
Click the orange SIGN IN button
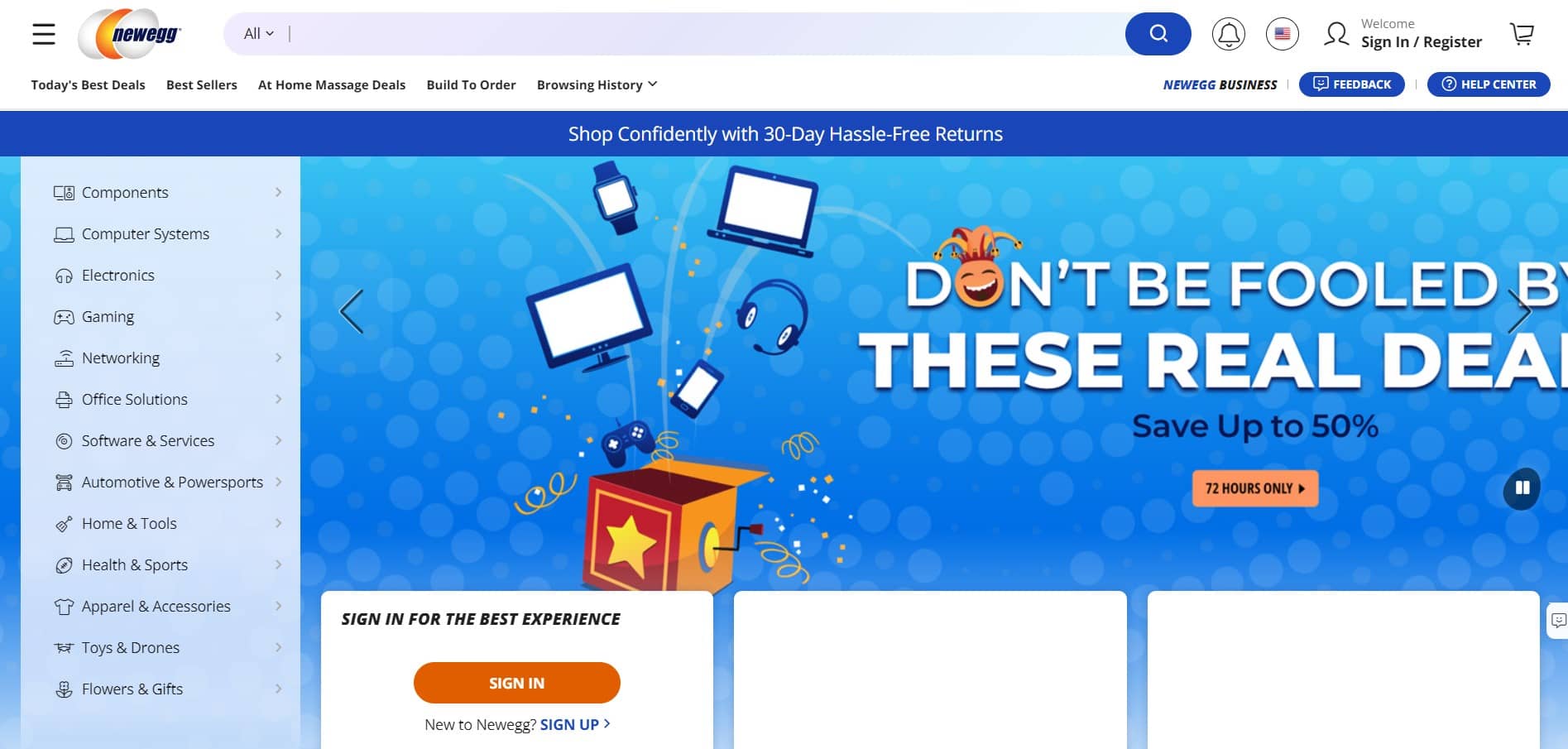[x=516, y=683]
